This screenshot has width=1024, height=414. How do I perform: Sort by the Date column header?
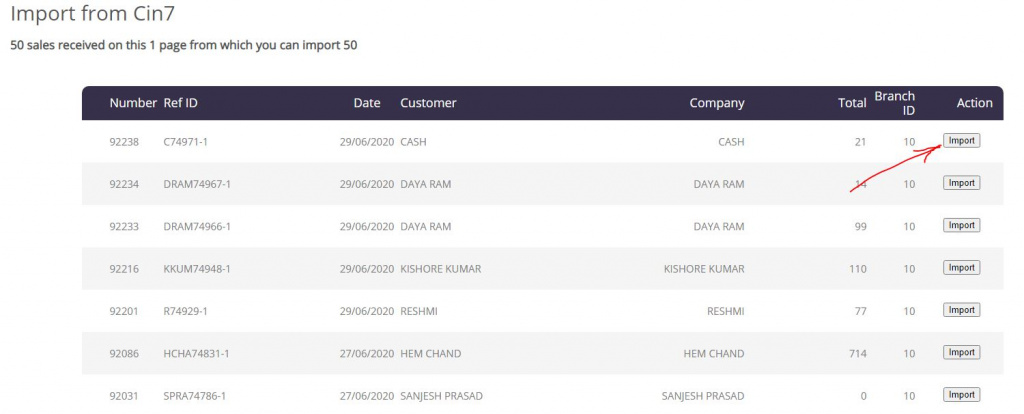click(367, 103)
